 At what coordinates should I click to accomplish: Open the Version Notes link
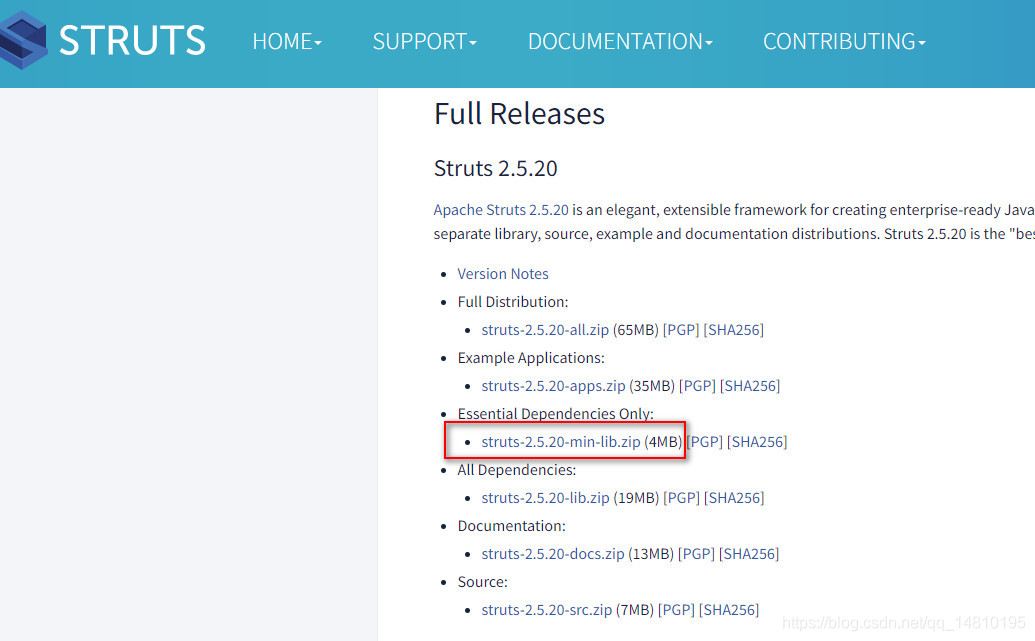point(503,274)
